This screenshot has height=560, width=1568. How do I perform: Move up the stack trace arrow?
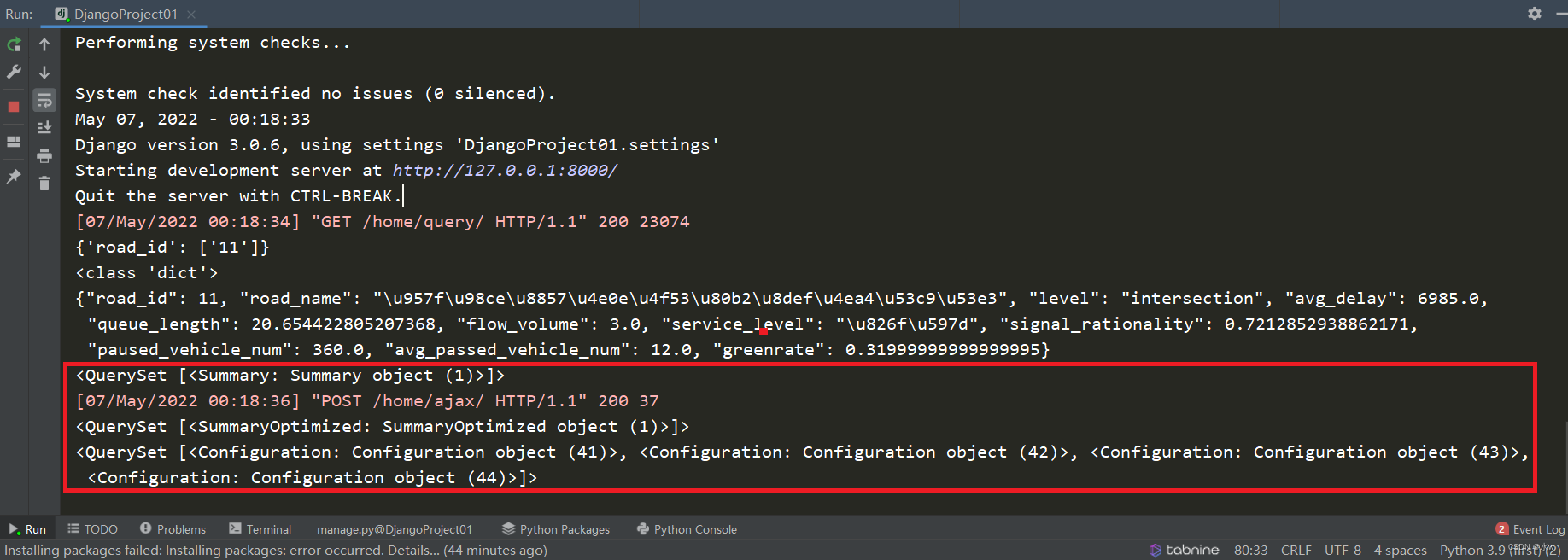point(44,44)
